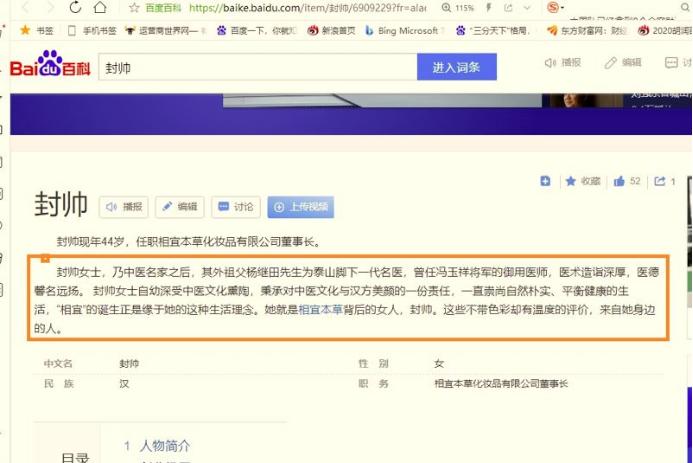Click 讨论 button beside title
The width and height of the screenshot is (693, 463).
coord(236,207)
